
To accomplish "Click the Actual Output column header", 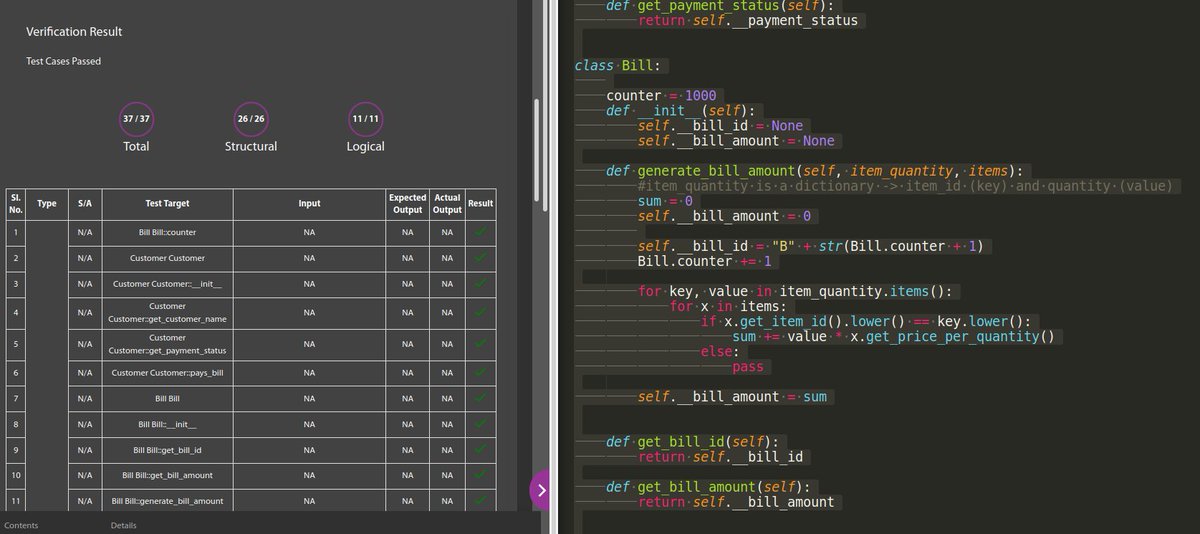I will pyautogui.click(x=447, y=204).
